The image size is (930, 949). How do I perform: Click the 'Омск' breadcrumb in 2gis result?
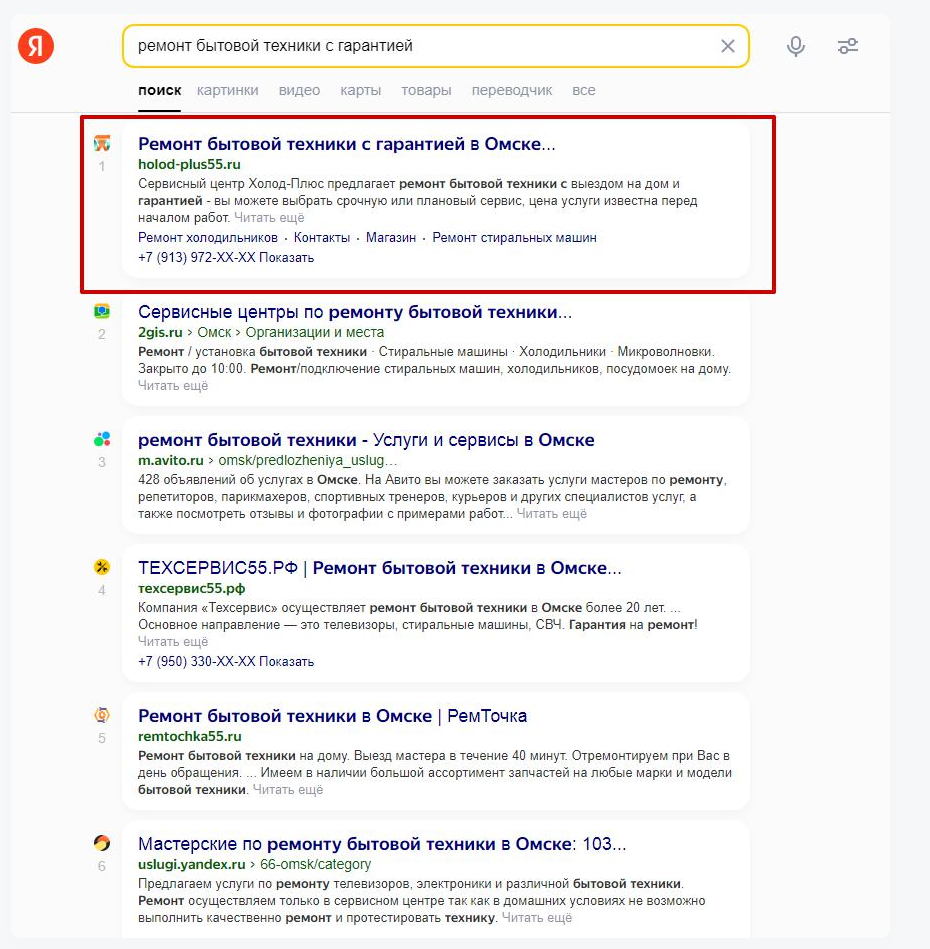tap(214, 332)
